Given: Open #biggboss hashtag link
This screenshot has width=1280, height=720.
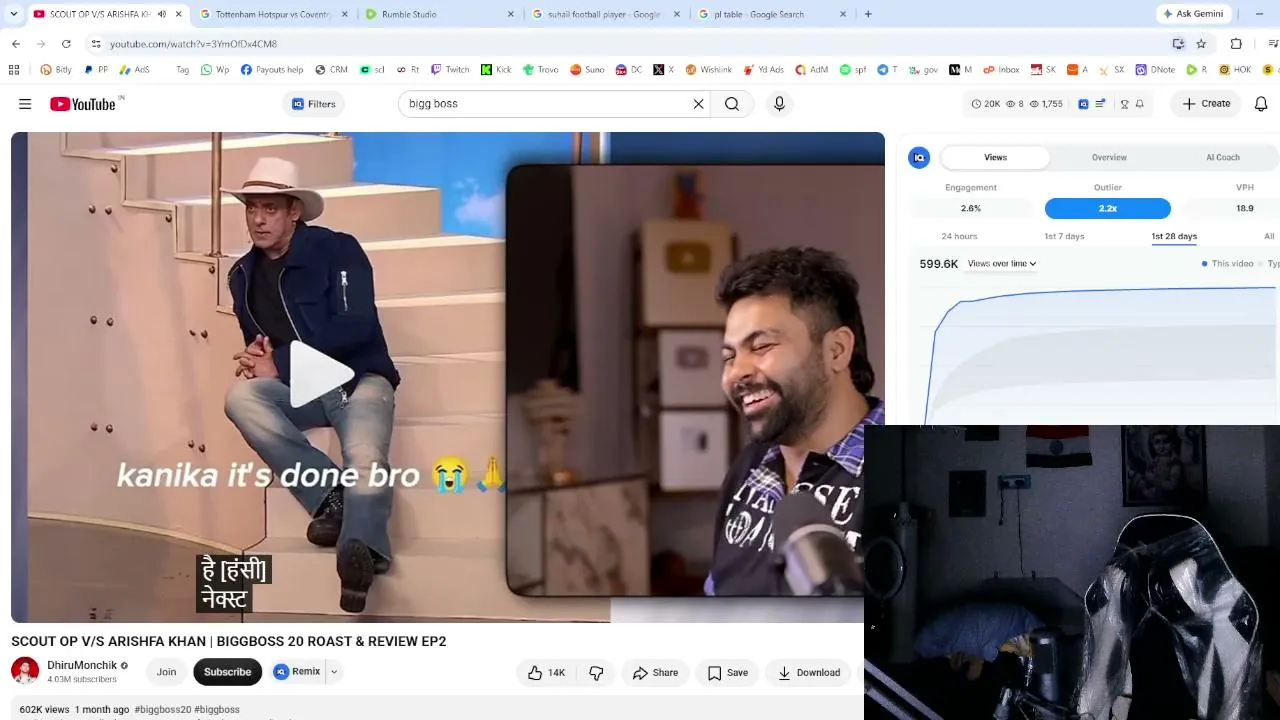Looking at the screenshot, I should (217, 710).
